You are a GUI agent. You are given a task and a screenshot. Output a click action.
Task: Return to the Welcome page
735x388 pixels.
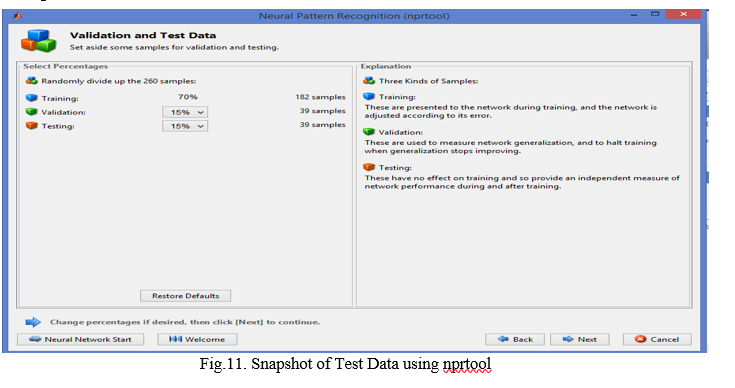click(197, 339)
